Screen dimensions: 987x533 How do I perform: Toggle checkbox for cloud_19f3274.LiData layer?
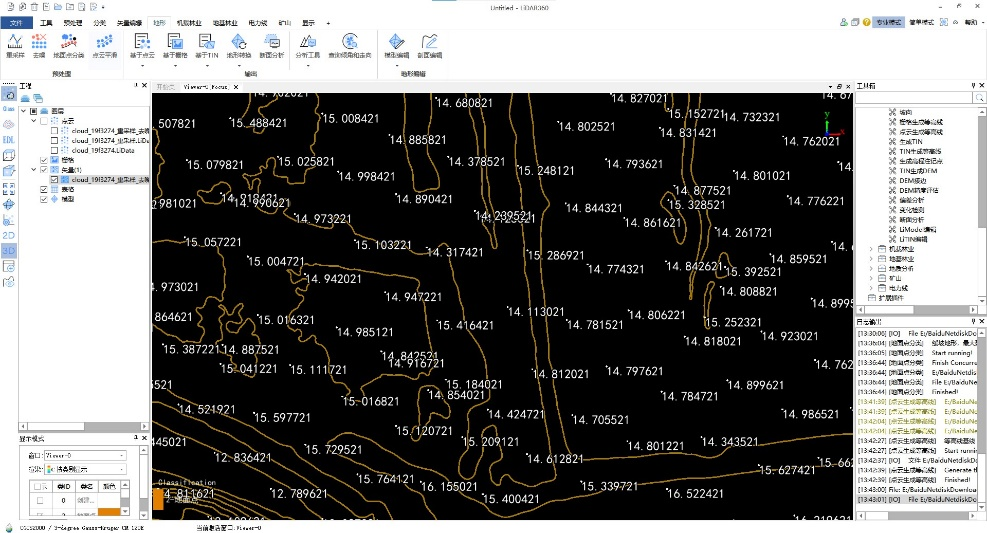point(54,150)
